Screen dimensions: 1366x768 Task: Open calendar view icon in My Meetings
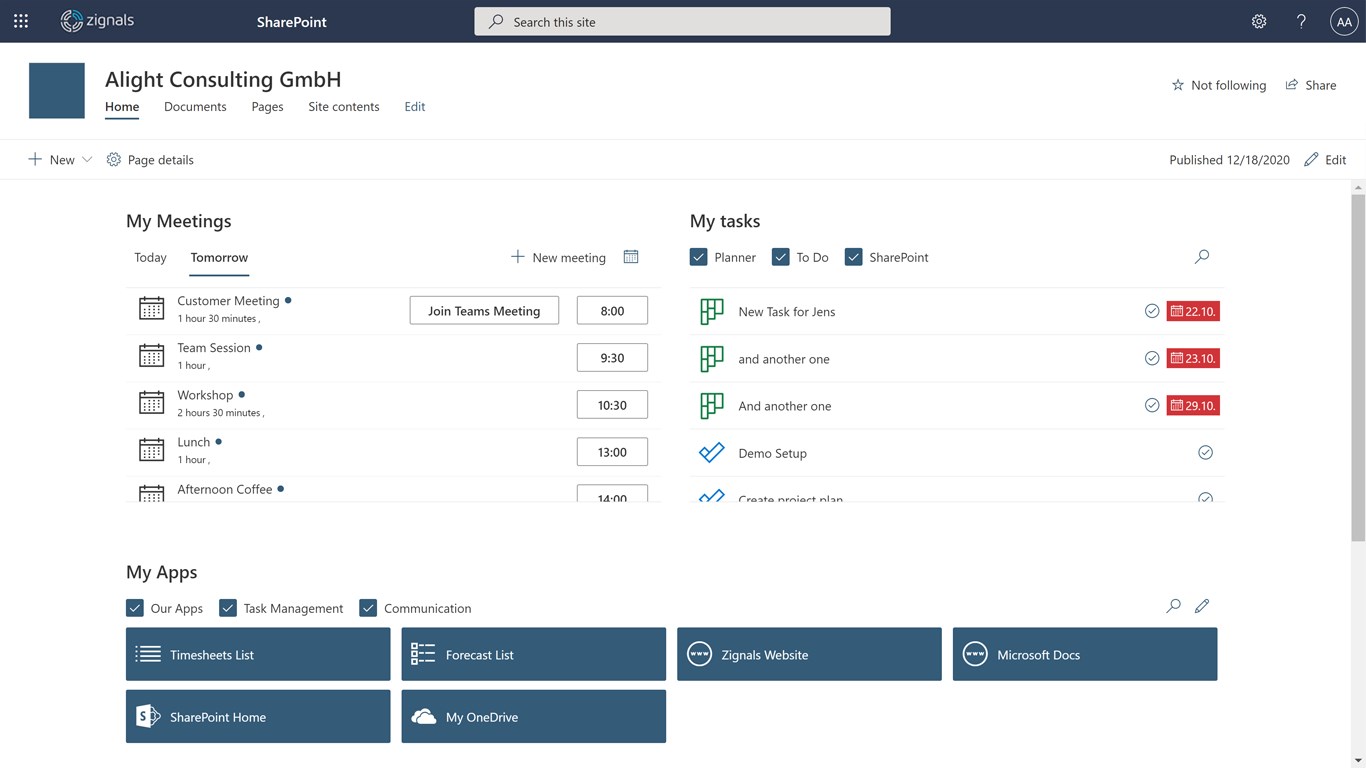click(x=631, y=257)
